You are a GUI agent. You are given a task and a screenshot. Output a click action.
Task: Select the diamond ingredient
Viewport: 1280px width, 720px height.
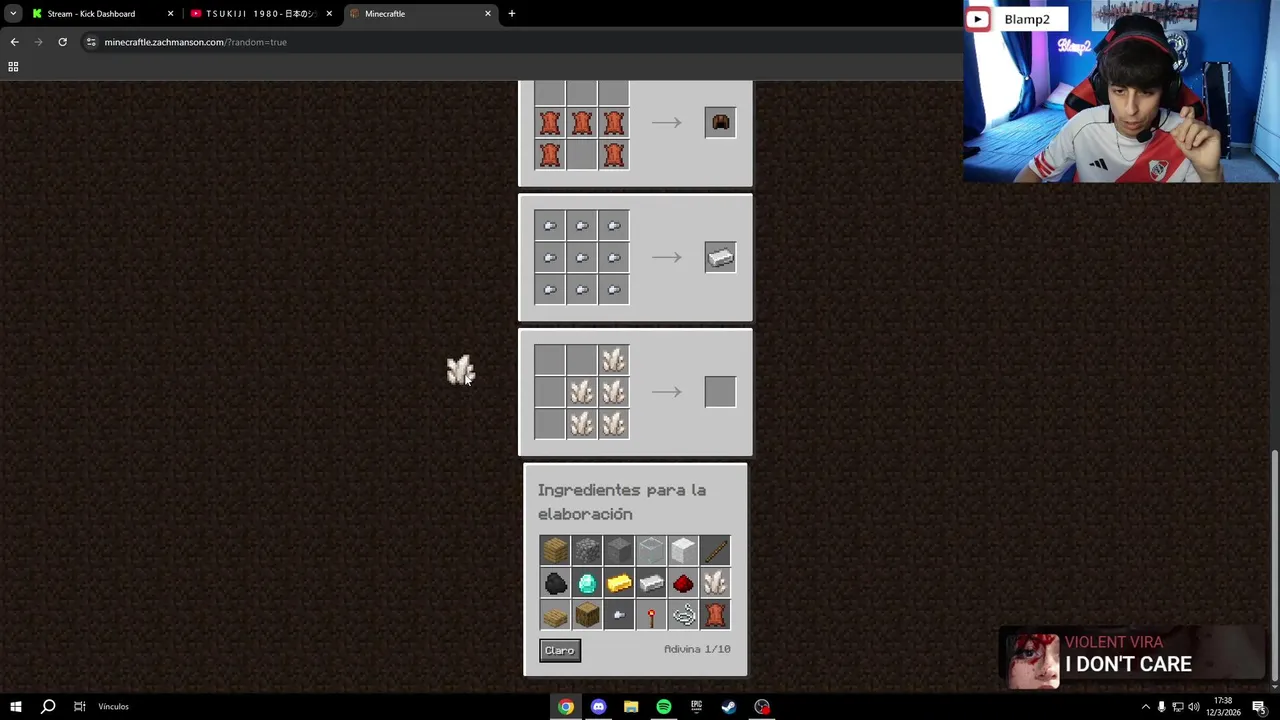[x=587, y=582]
